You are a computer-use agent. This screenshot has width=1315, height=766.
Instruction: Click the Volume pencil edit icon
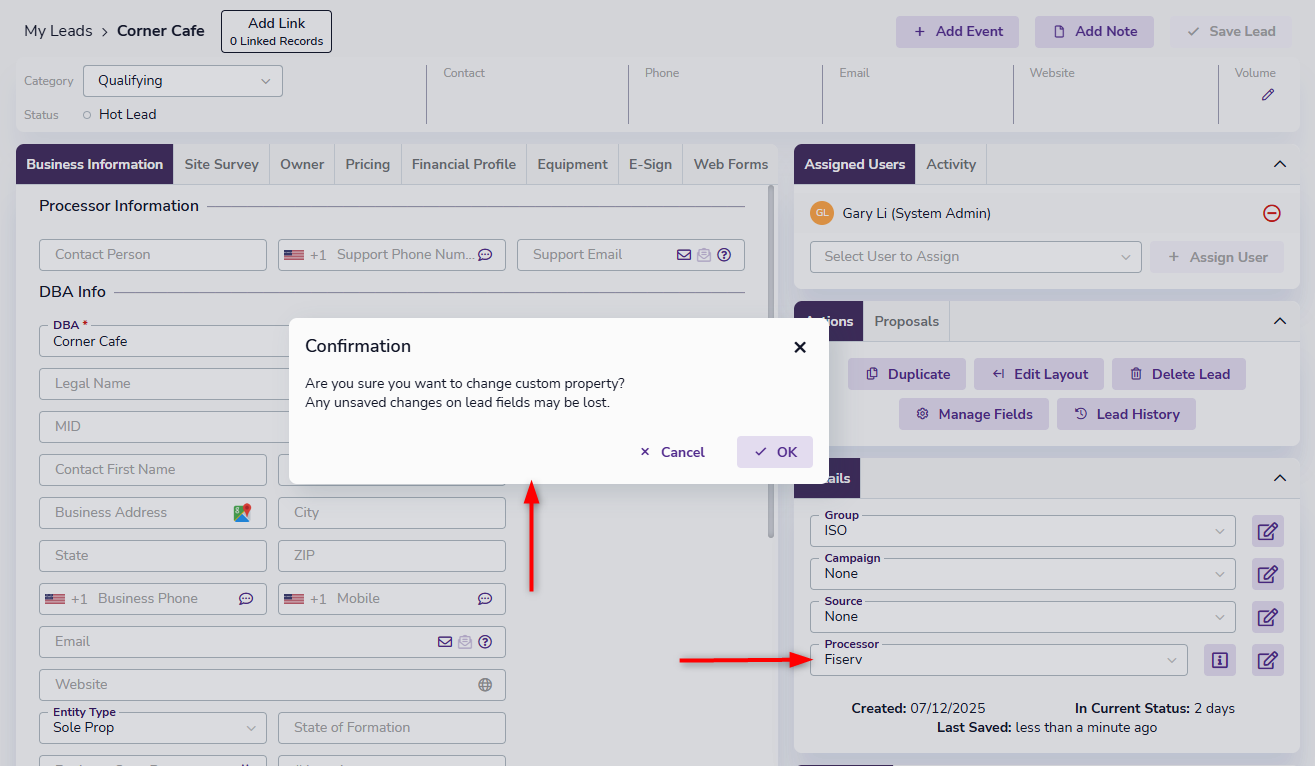tap(1268, 95)
